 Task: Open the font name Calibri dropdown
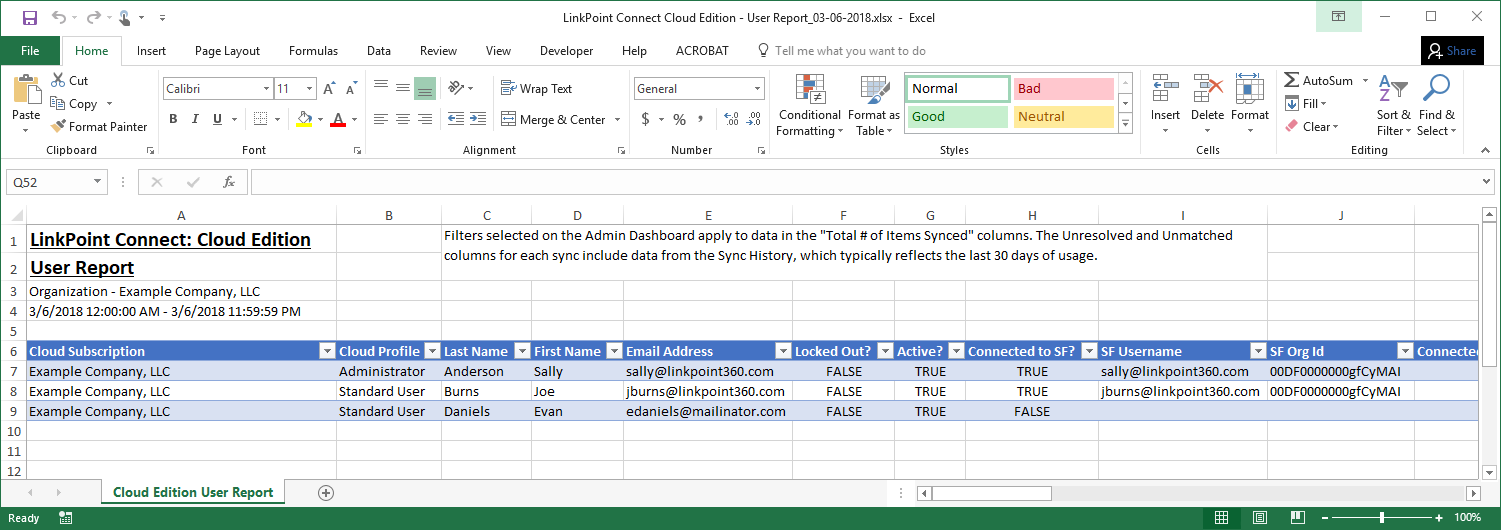(266, 89)
